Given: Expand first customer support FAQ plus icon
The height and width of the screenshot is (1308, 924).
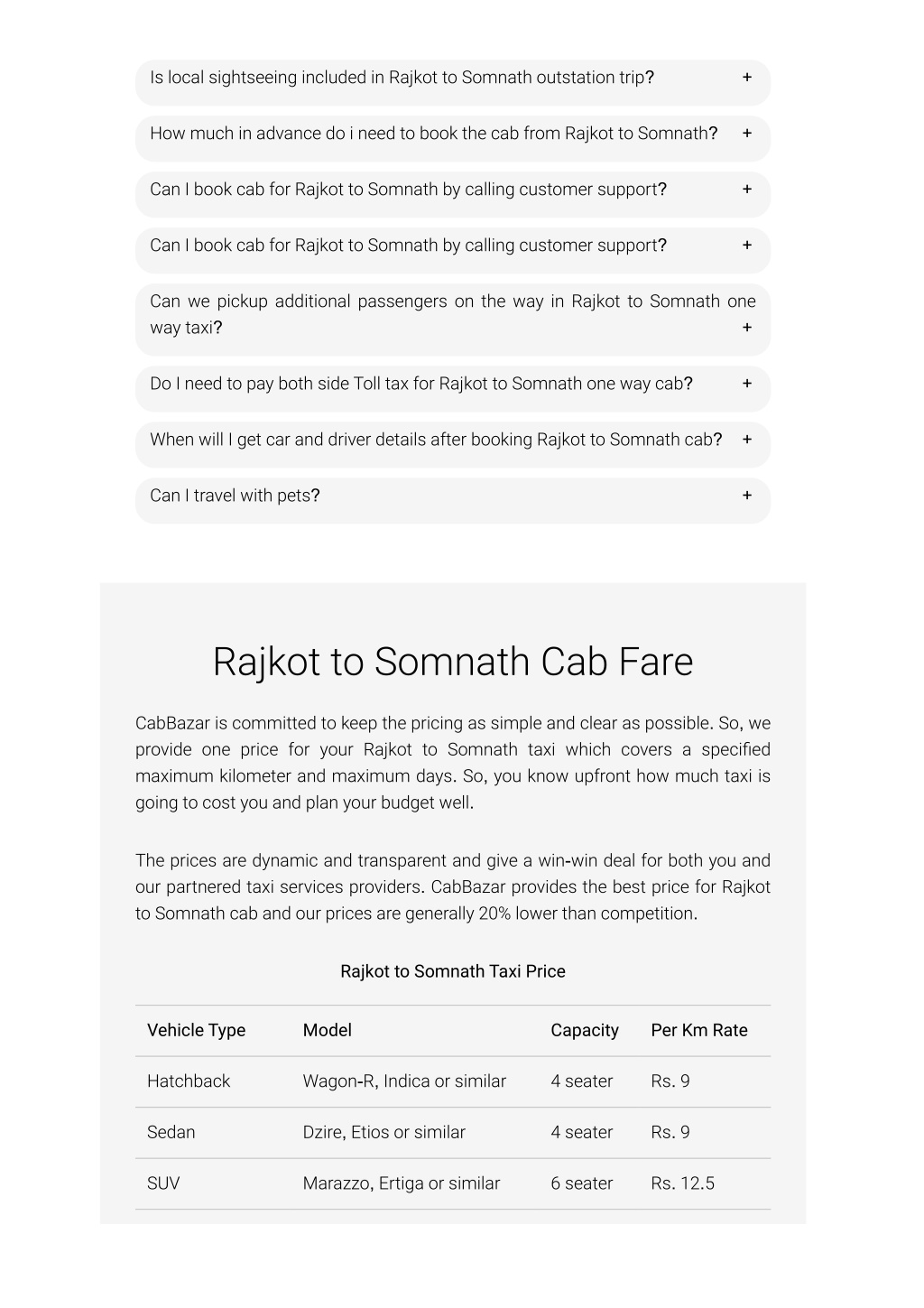Looking at the screenshot, I should (746, 190).
